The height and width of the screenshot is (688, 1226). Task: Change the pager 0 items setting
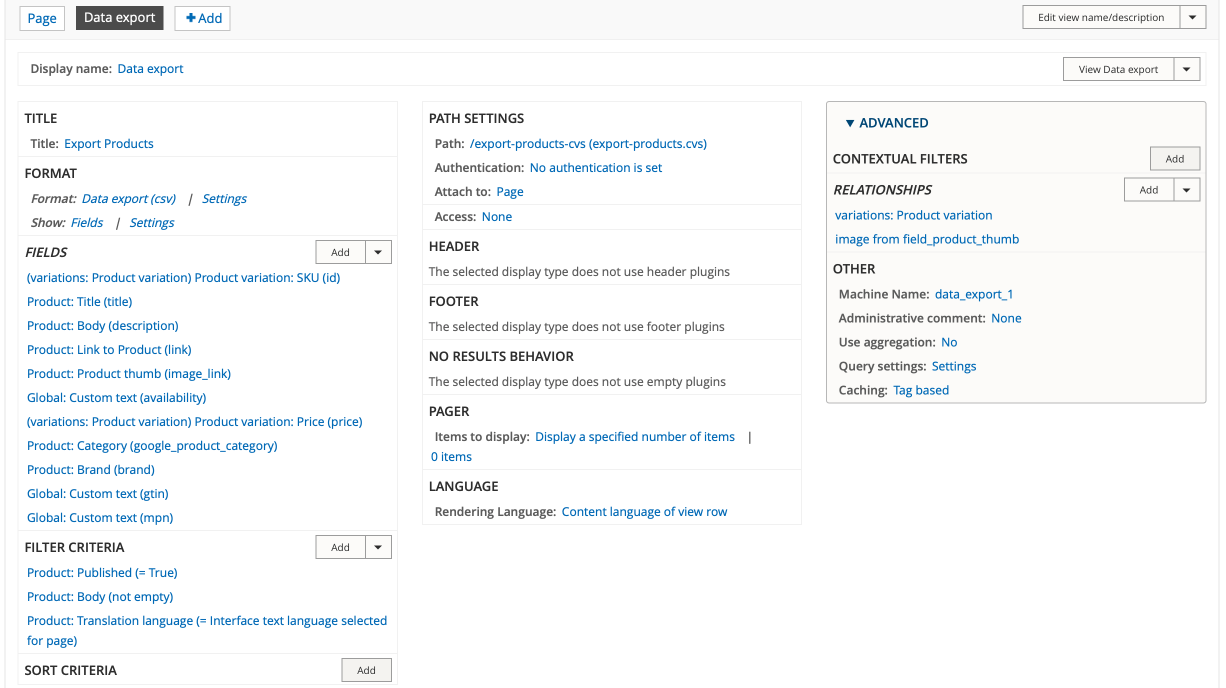click(x=450, y=456)
